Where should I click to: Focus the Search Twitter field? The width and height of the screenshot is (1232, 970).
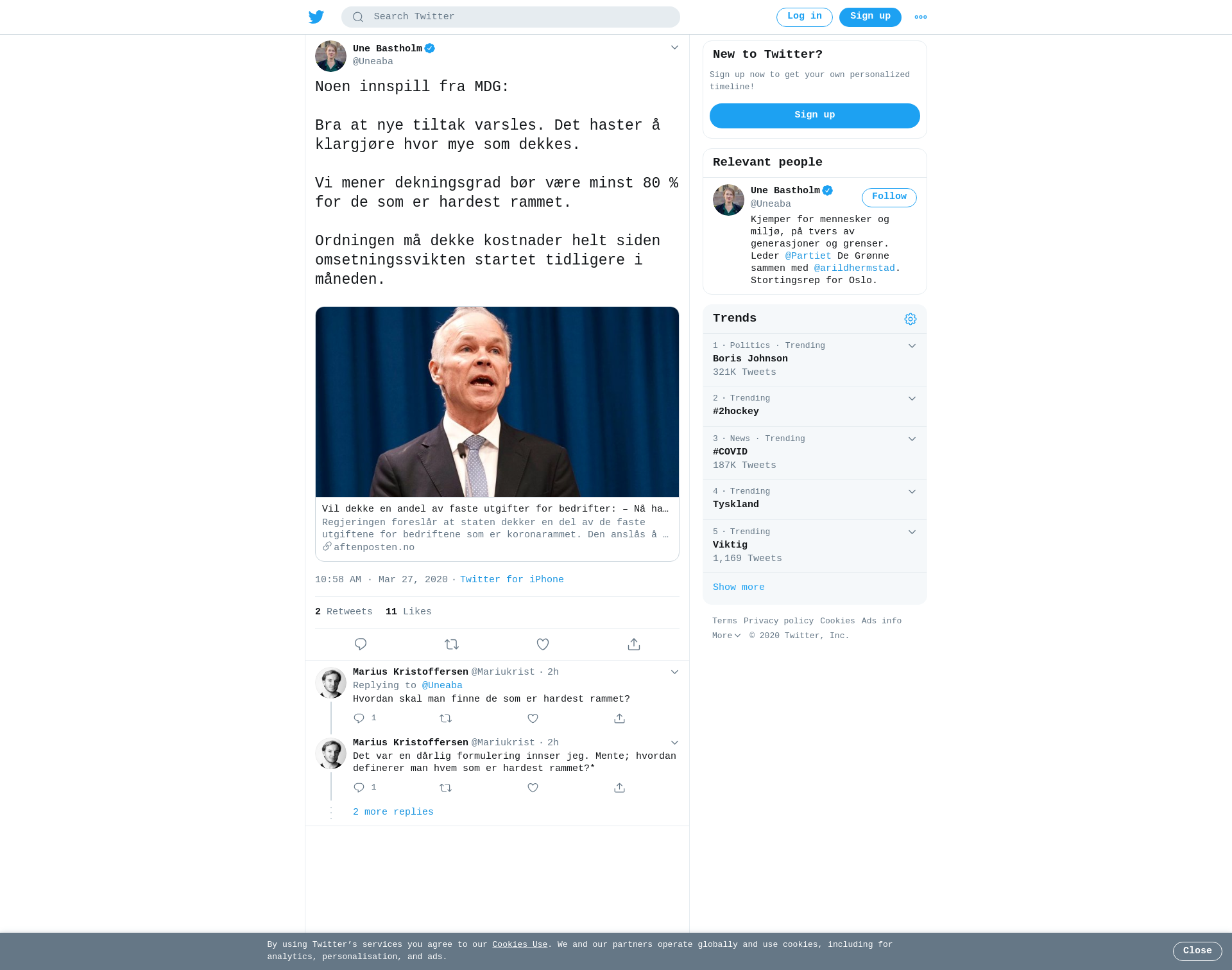[511, 17]
